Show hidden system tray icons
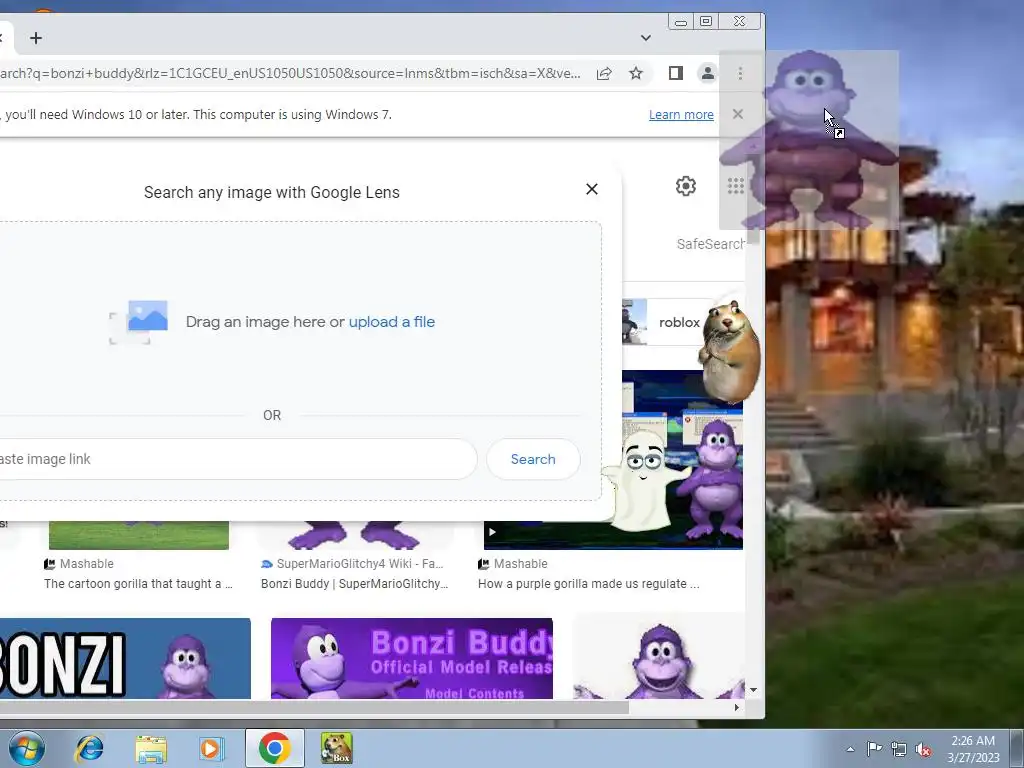This screenshot has height=768, width=1024. point(850,749)
